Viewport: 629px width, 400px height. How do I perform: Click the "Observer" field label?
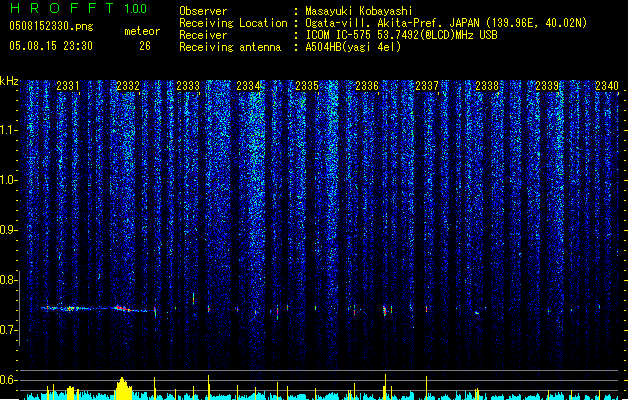(x=203, y=11)
